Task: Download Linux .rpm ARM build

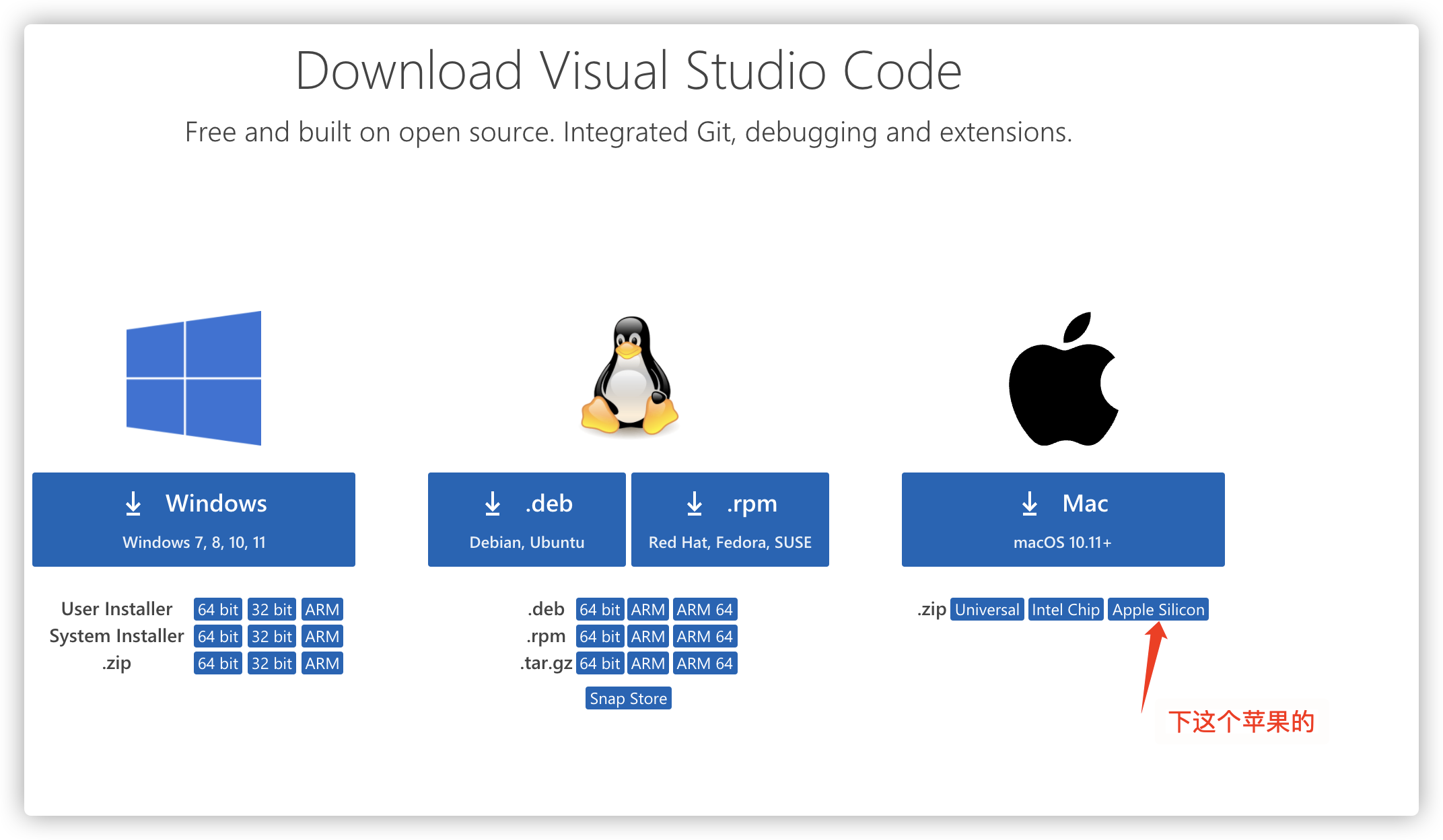Action: click(x=647, y=637)
